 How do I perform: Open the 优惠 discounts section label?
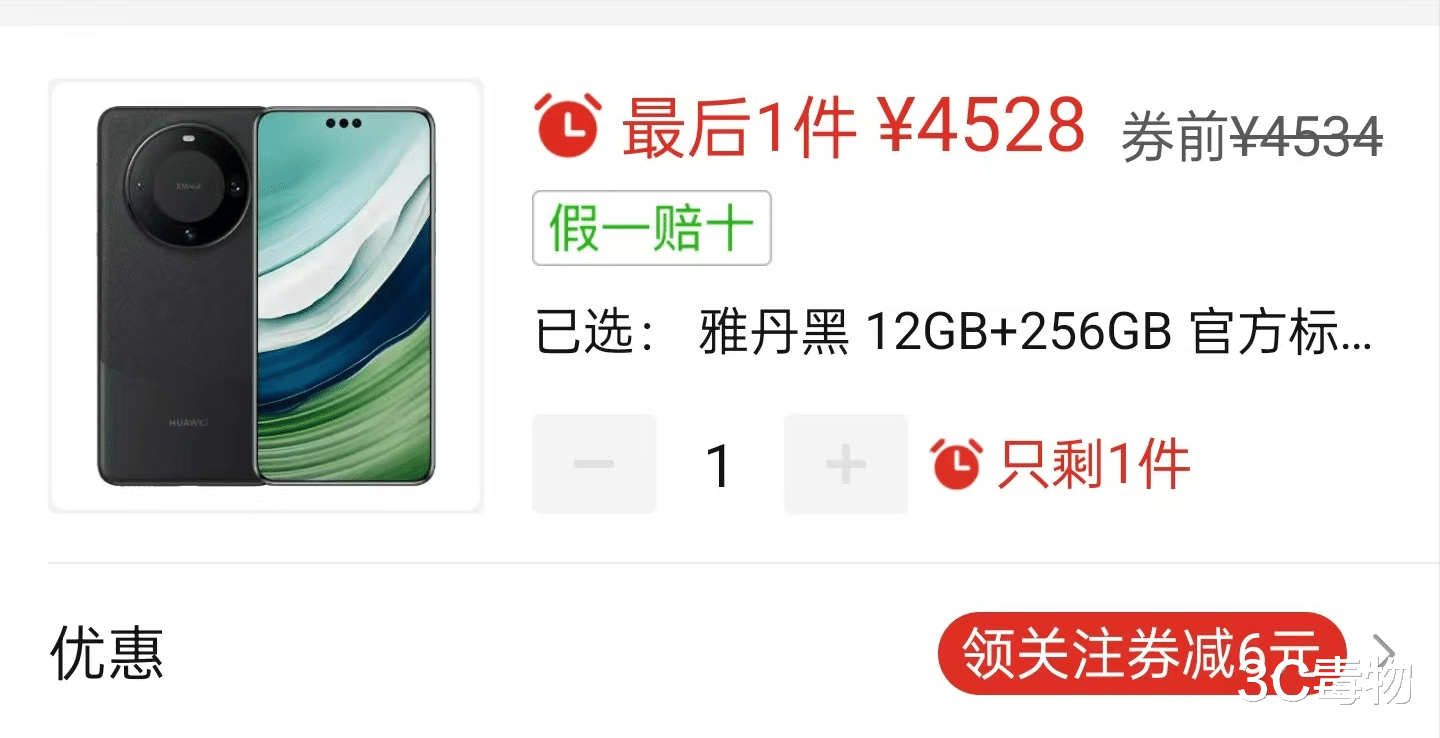pyautogui.click(x=107, y=654)
